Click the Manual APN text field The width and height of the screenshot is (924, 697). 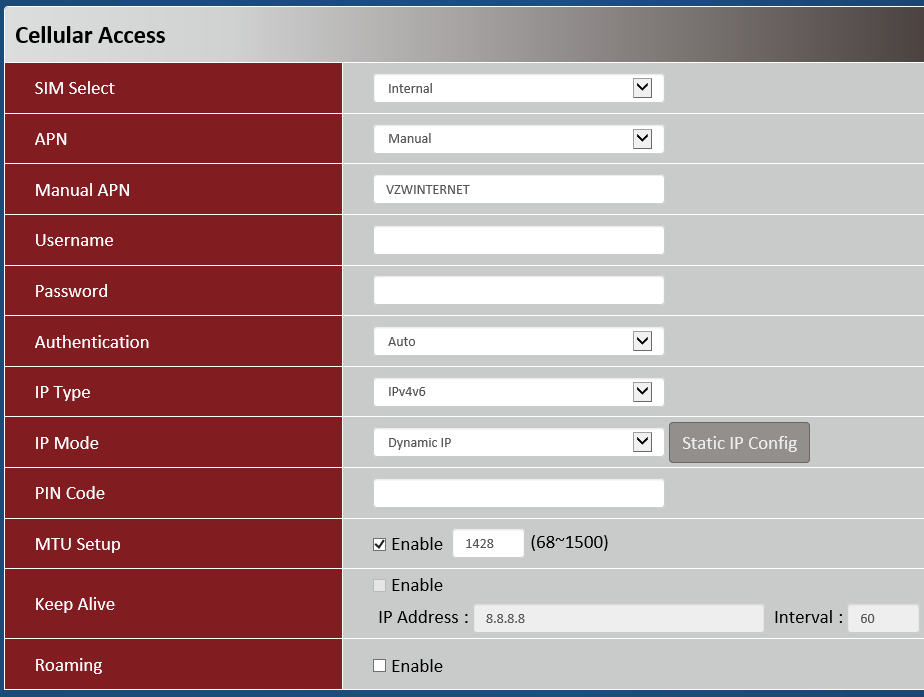(x=518, y=189)
